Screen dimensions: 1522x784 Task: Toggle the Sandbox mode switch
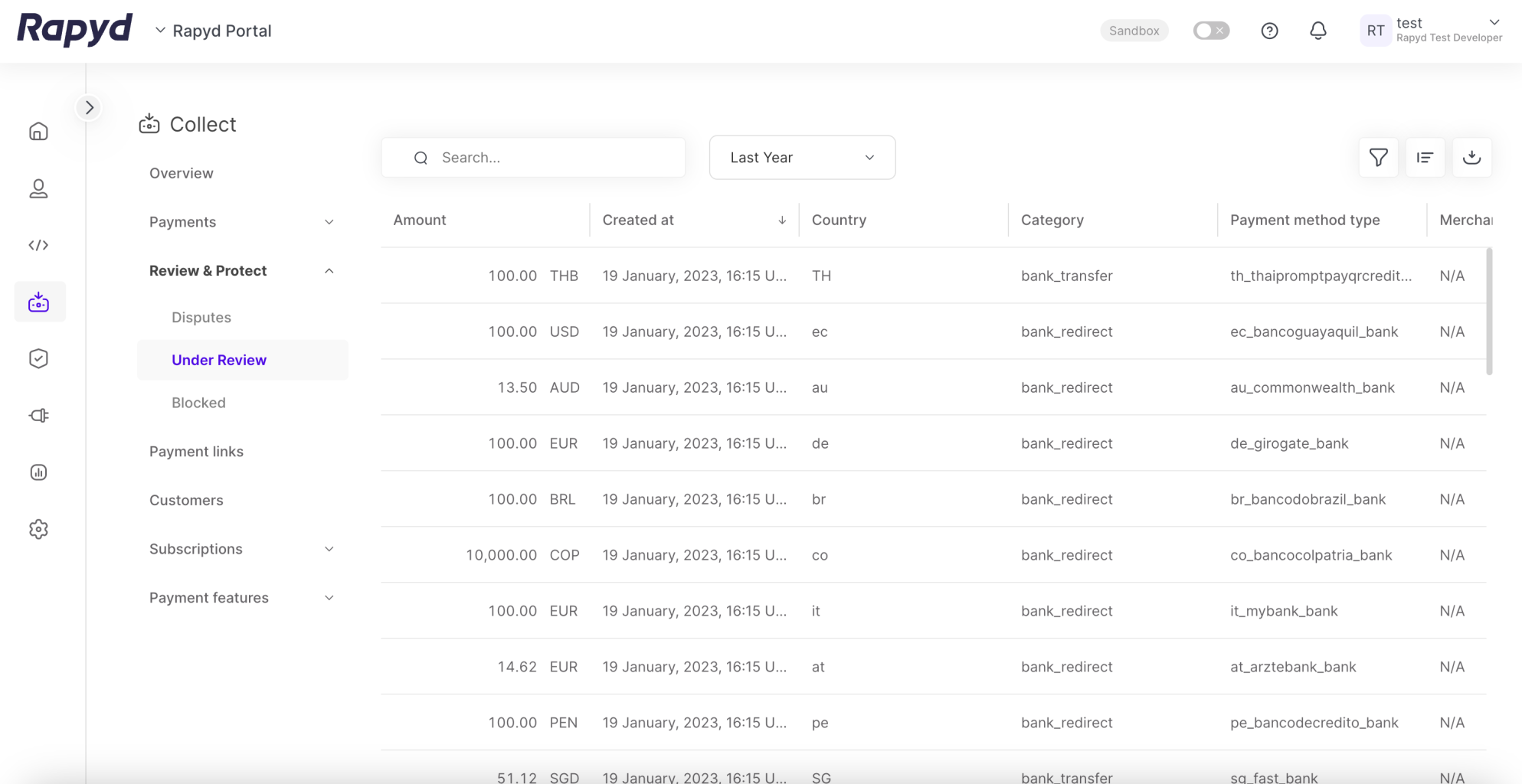[x=1211, y=31]
